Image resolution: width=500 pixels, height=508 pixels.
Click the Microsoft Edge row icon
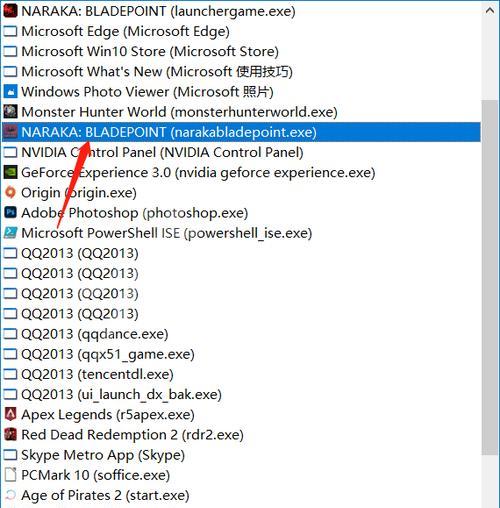click(10, 31)
